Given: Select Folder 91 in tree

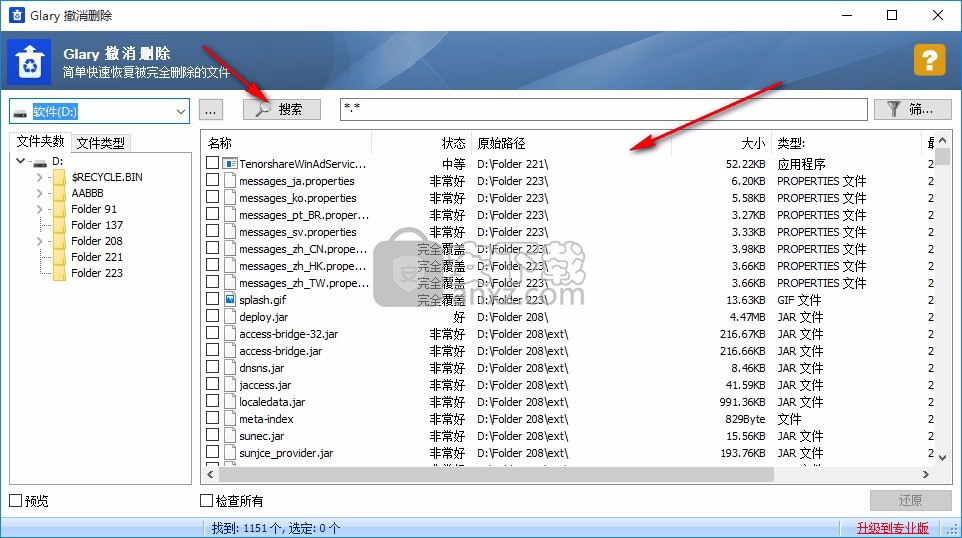Looking at the screenshot, I should pyautogui.click(x=94, y=209).
